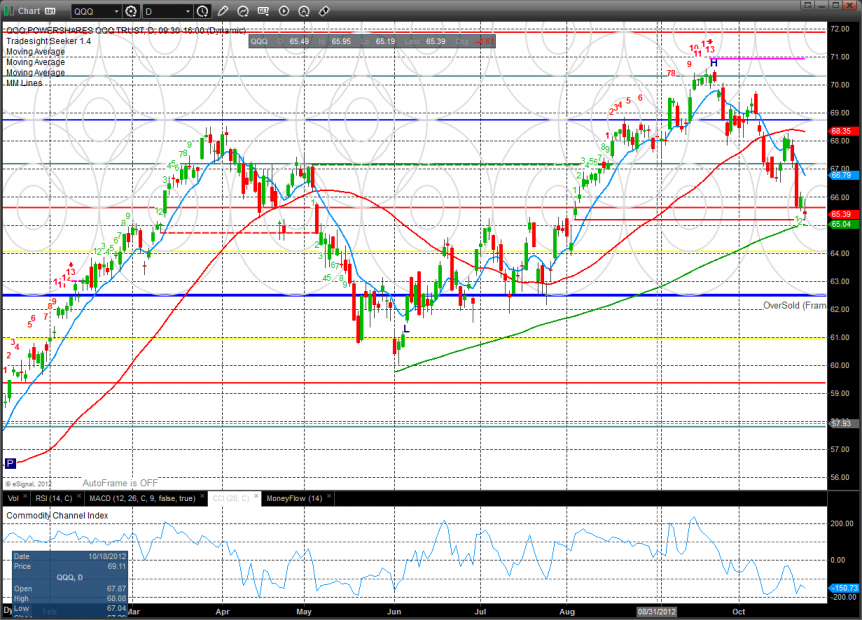Click the Commodity Channel Index label
Image resolution: width=862 pixels, height=620 pixels.
click(x=57, y=516)
